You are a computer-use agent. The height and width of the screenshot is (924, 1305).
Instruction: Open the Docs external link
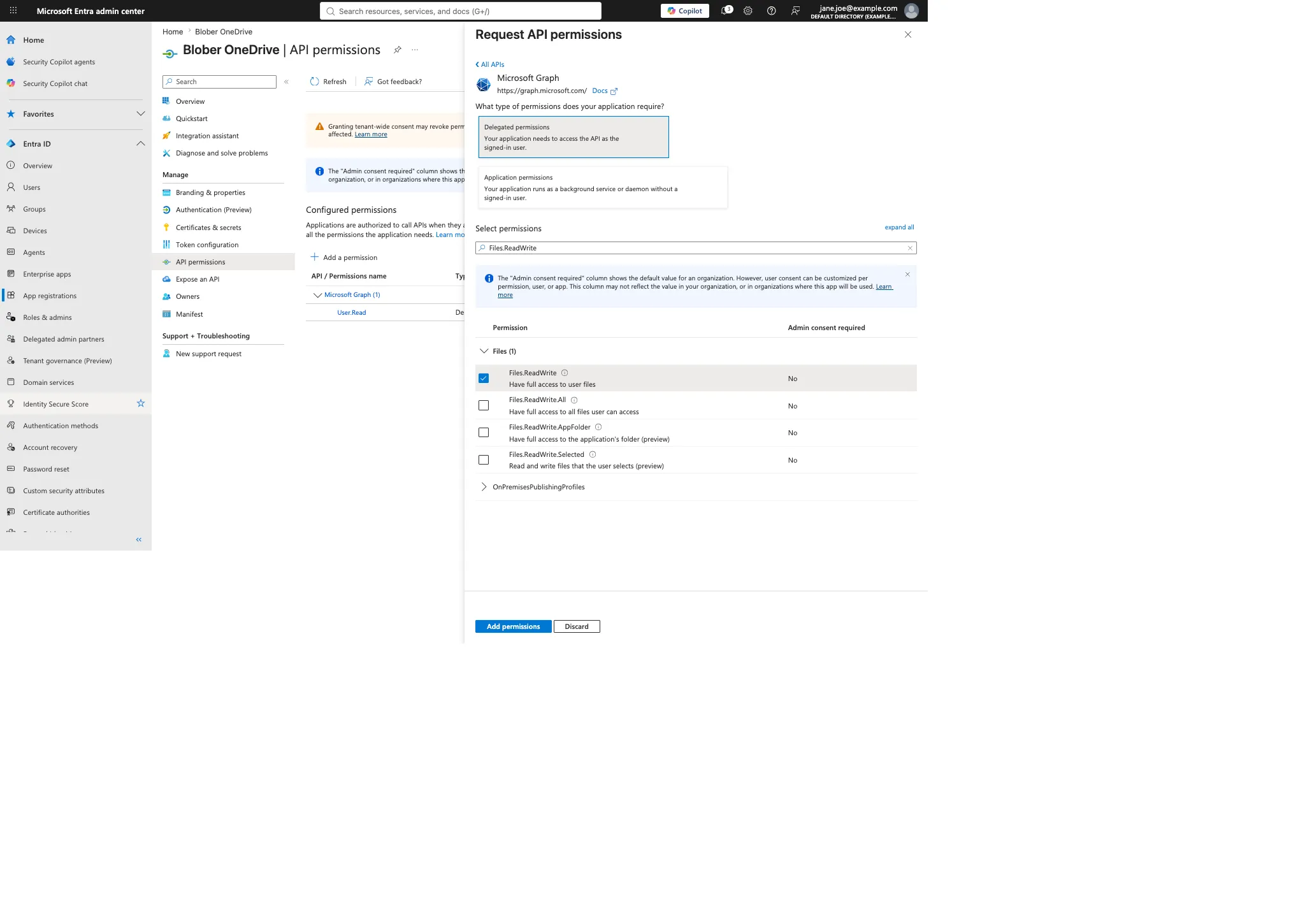(x=605, y=91)
